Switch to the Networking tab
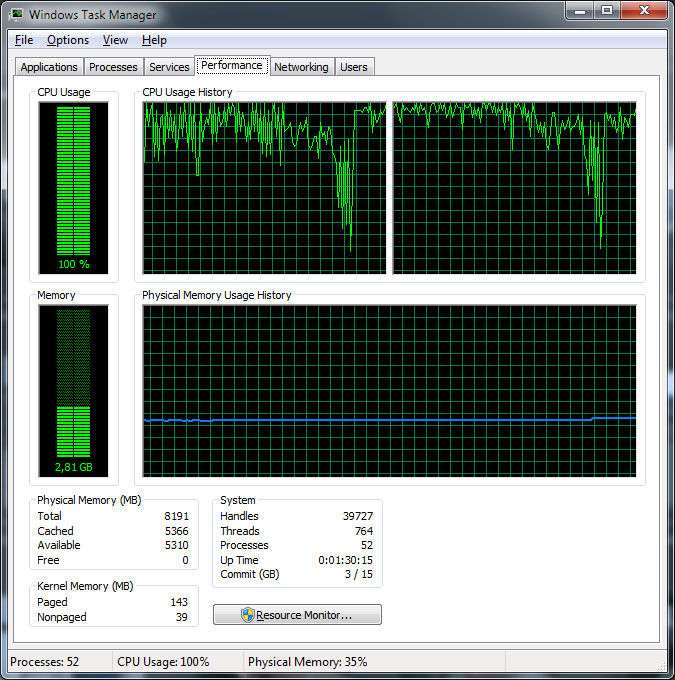 pos(301,67)
